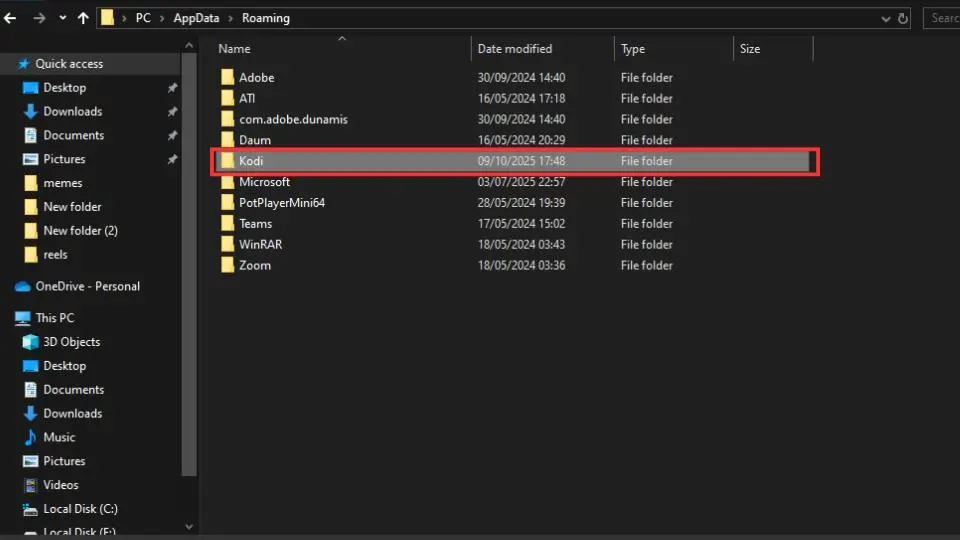Open the memes folder in sidebar
This screenshot has height=540, width=960.
click(x=62, y=183)
